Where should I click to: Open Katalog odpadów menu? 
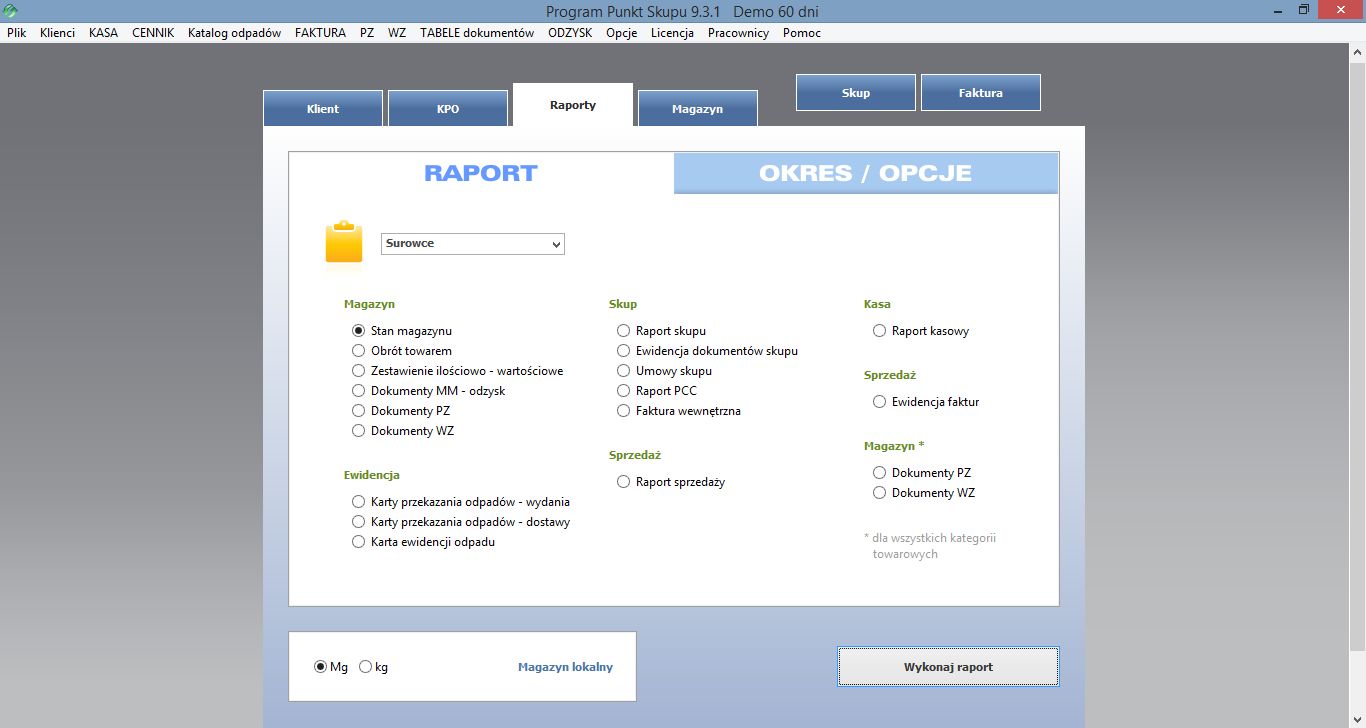coord(235,33)
